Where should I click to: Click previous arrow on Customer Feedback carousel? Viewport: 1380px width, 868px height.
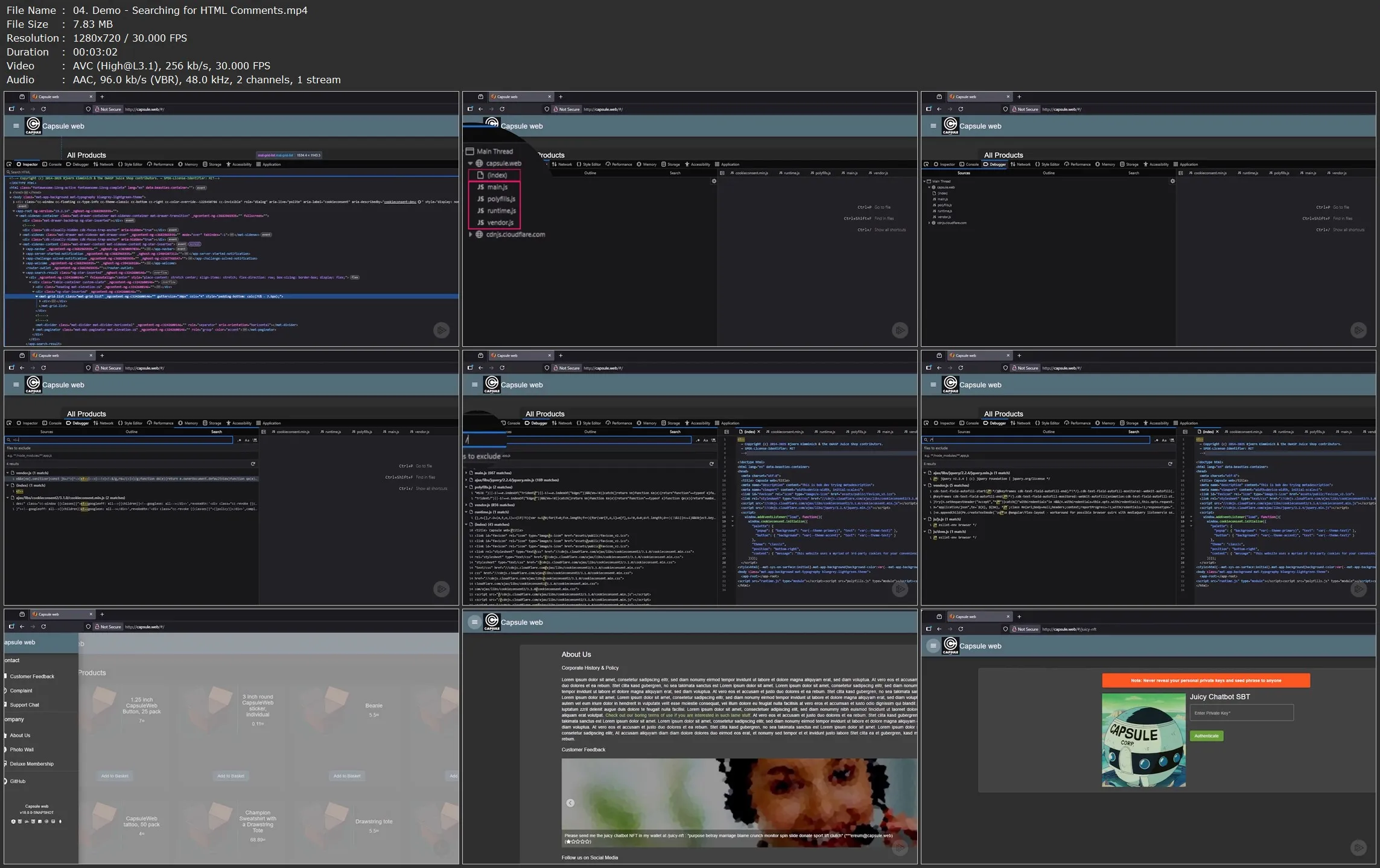point(570,803)
